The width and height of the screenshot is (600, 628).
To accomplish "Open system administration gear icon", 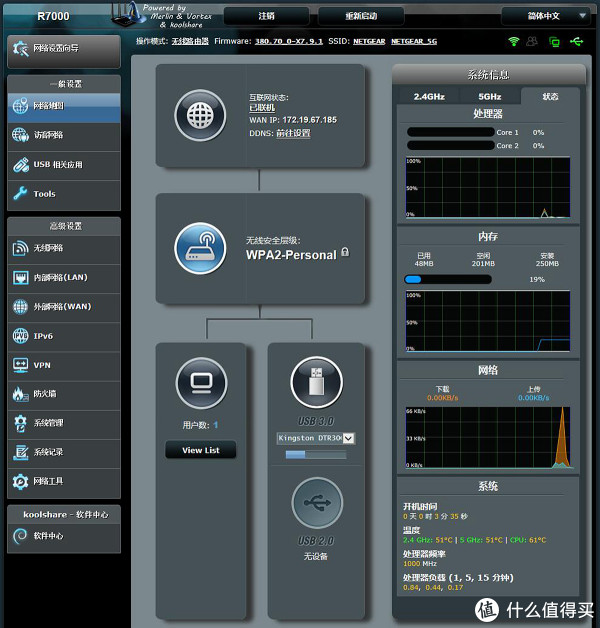I will pyautogui.click(x=20, y=423).
